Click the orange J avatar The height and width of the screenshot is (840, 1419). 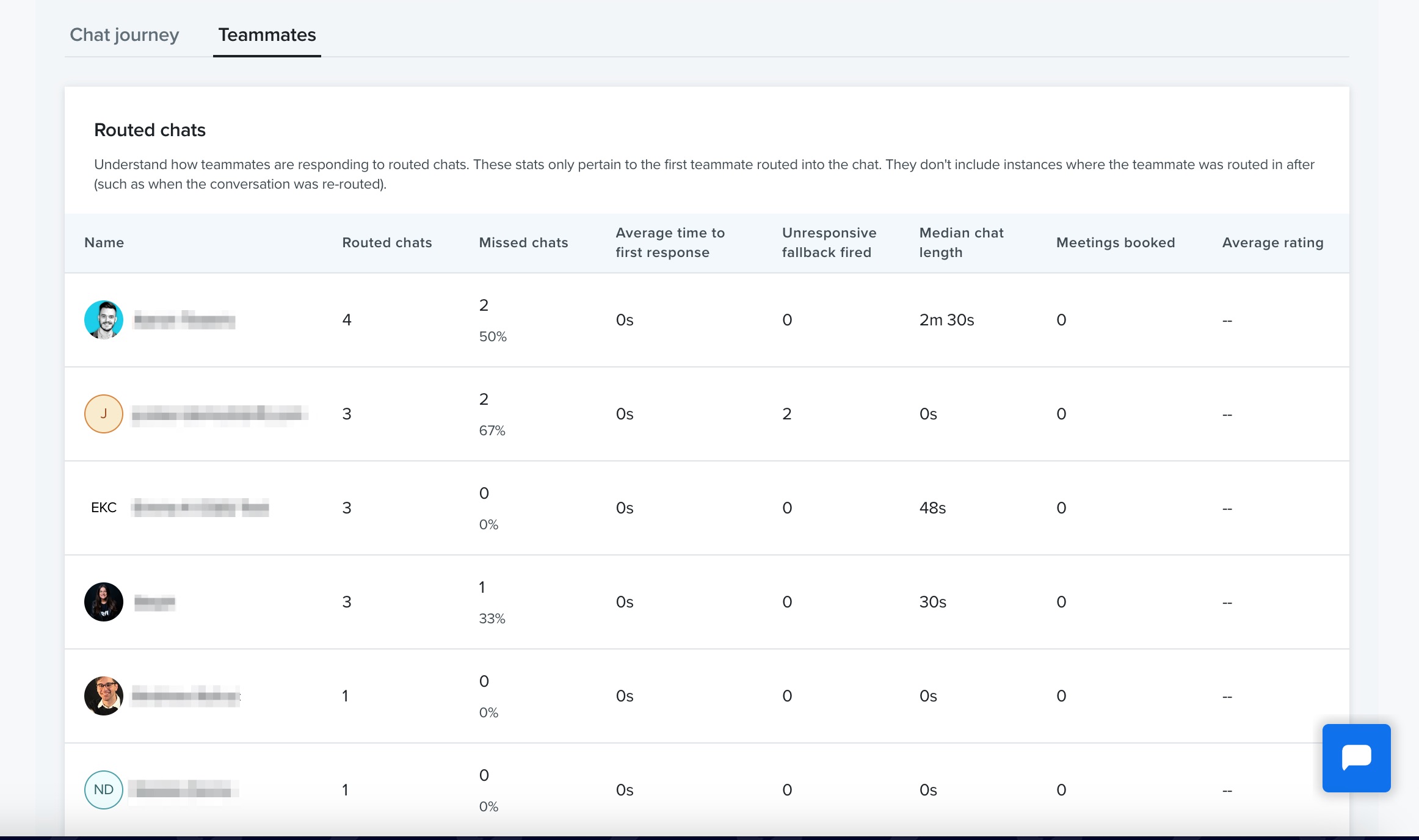click(104, 414)
